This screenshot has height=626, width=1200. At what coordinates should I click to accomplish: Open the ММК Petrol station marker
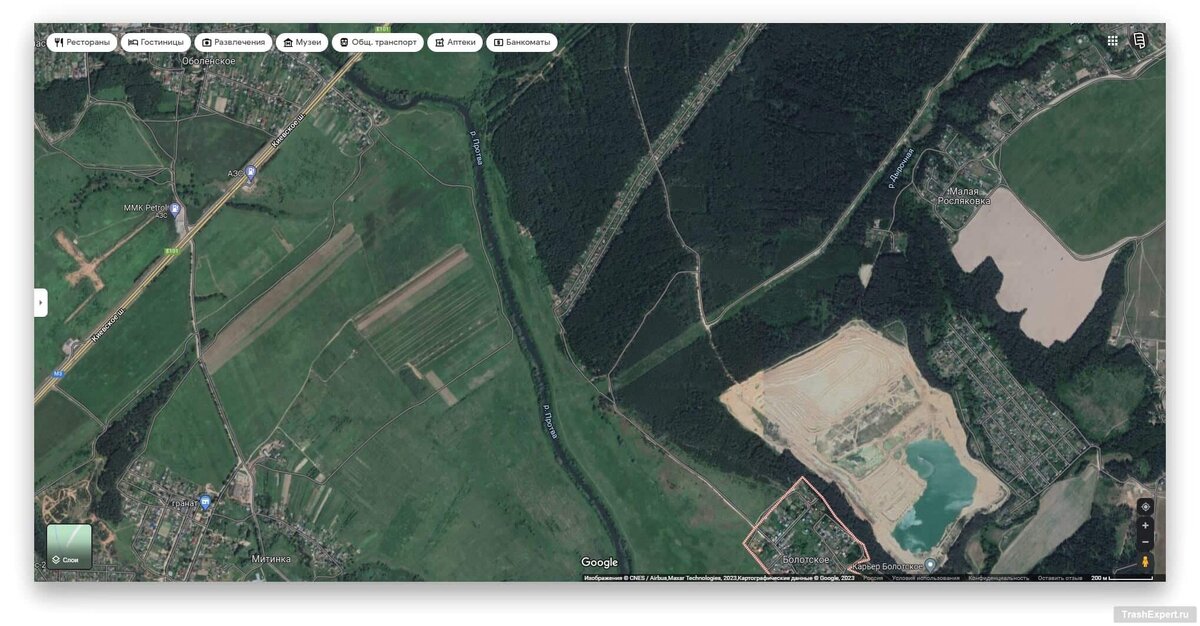click(x=175, y=210)
